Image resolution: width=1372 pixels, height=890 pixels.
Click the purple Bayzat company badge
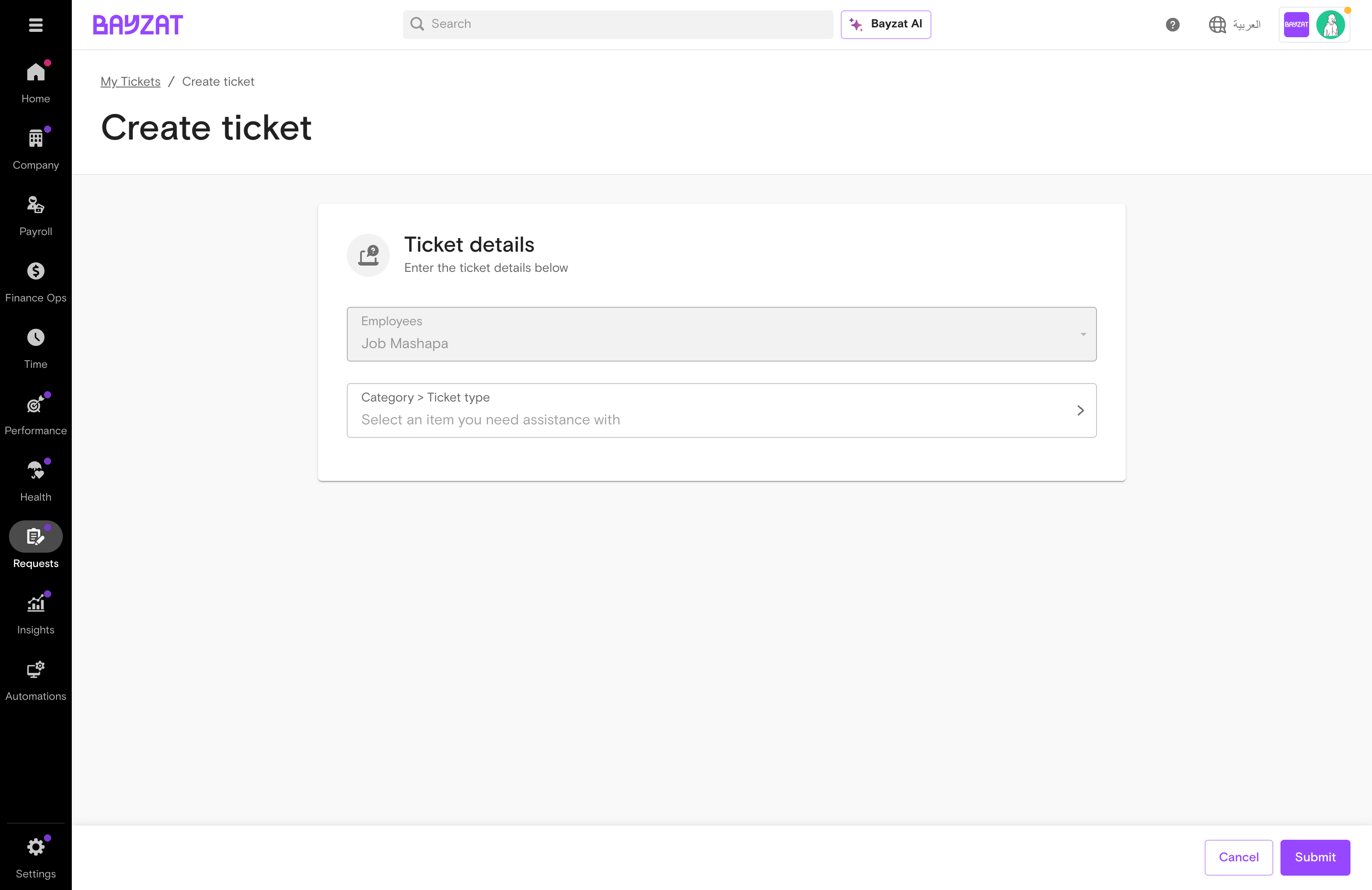point(1297,25)
